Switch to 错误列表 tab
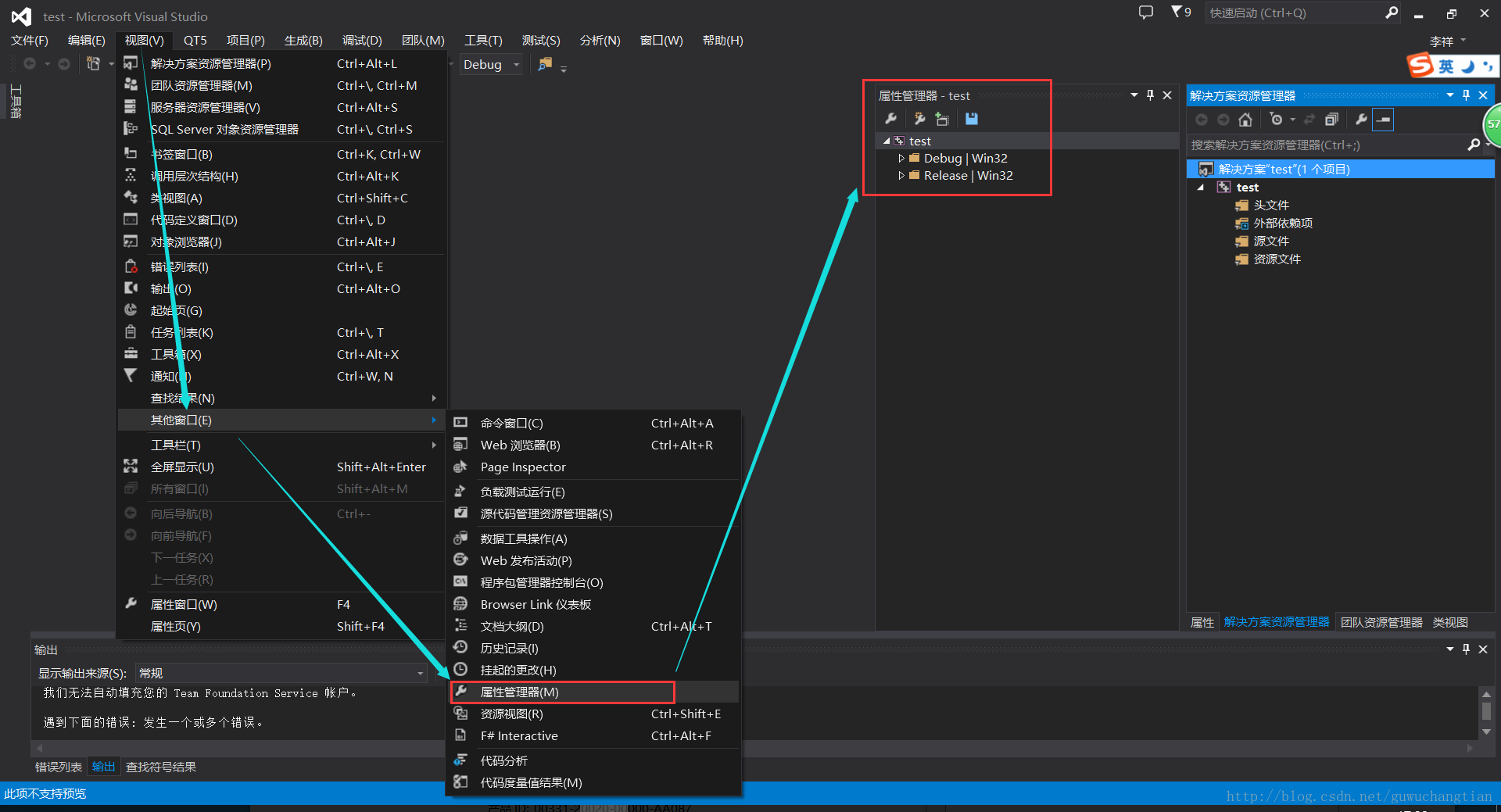Screen dimensions: 1501x812 (x=59, y=767)
